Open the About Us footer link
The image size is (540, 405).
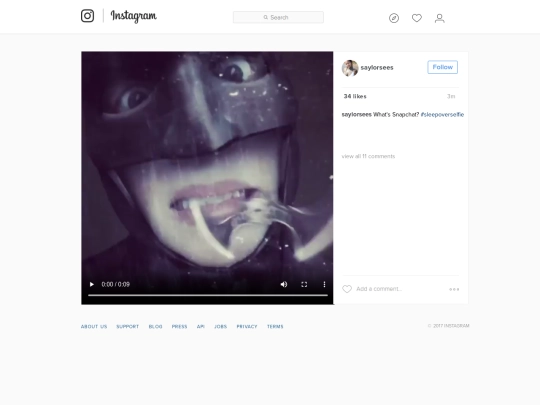click(94, 326)
